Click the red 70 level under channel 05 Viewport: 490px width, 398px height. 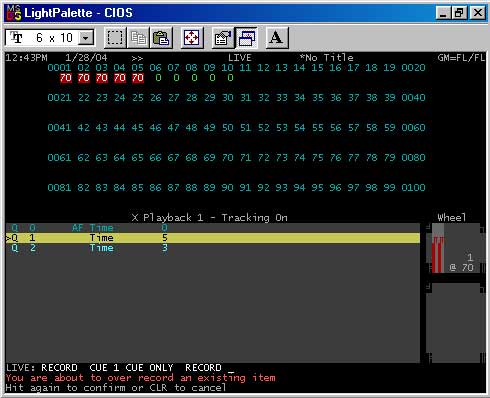[x=138, y=78]
